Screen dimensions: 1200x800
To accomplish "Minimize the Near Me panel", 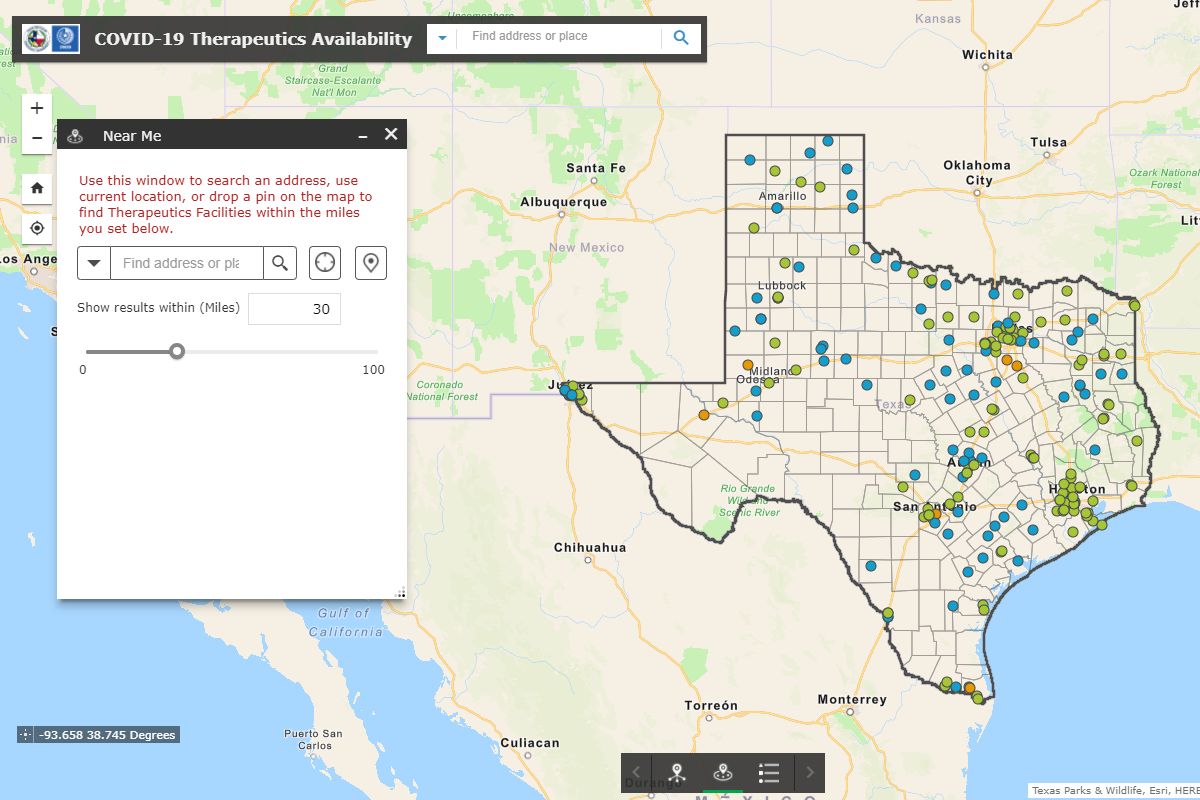I will point(363,135).
